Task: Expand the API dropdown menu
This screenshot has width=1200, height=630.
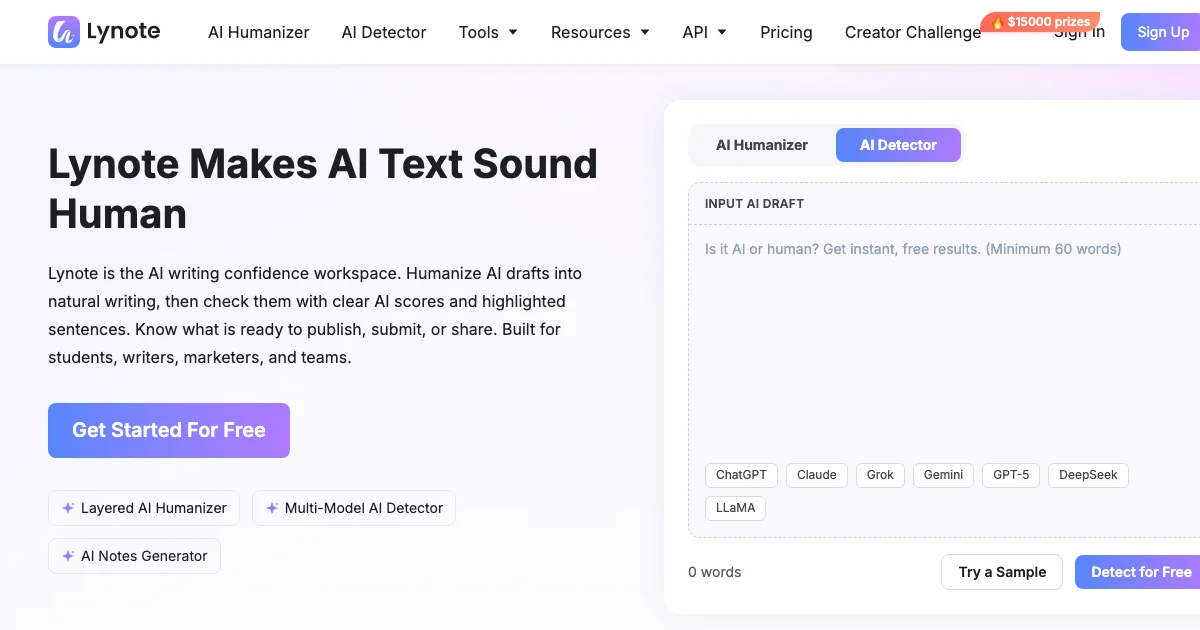Action: click(x=704, y=32)
